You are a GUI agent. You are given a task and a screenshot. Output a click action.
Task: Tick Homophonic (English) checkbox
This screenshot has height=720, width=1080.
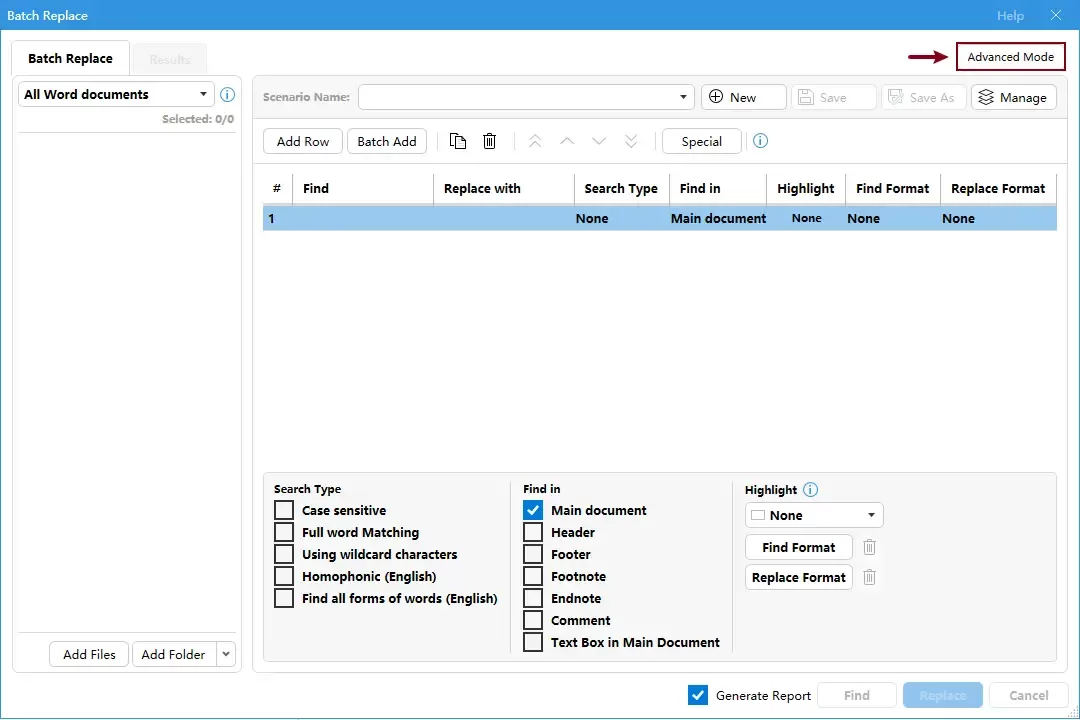[284, 576]
